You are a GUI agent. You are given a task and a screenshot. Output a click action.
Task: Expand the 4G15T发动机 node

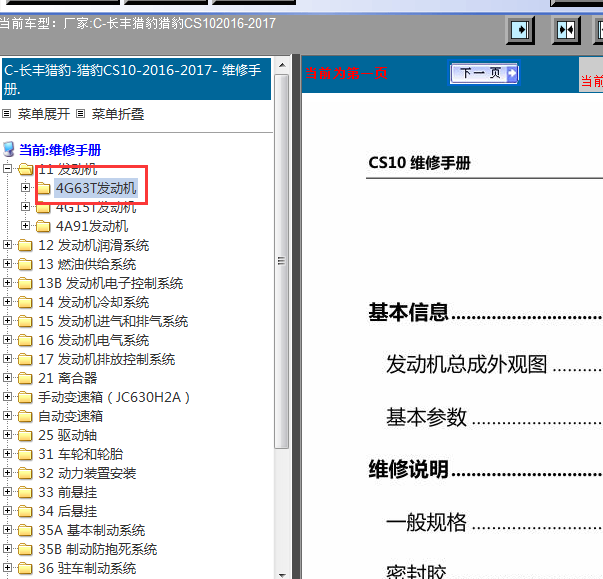point(25,207)
